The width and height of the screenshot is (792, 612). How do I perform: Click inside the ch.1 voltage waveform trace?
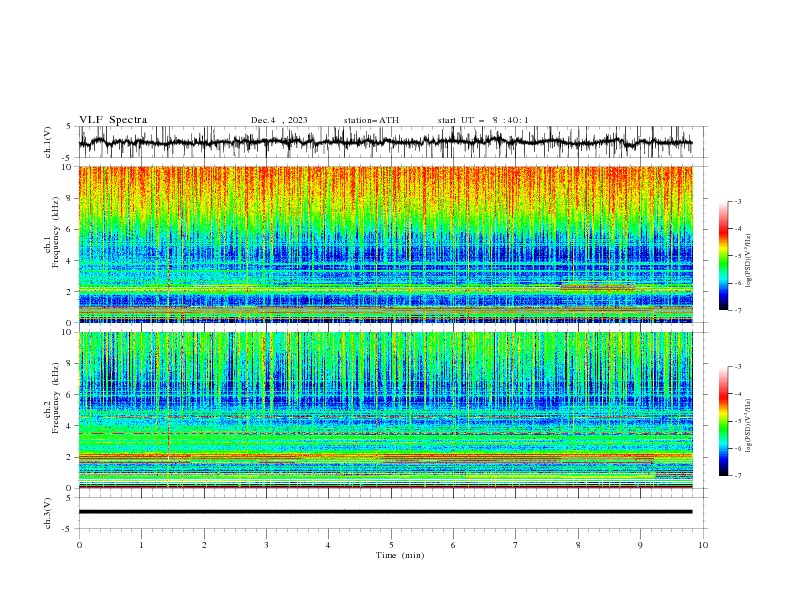385,142
